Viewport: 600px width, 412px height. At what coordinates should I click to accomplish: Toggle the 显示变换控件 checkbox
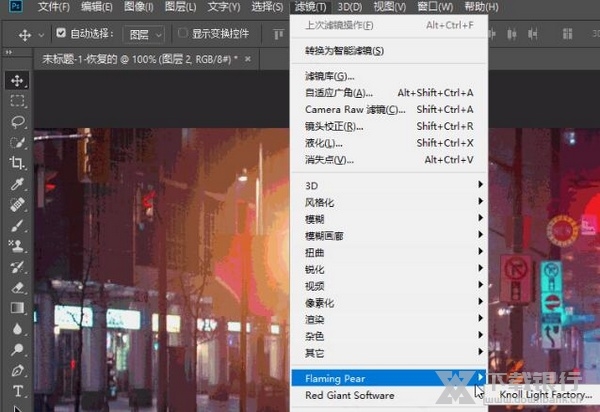pyautogui.click(x=183, y=33)
